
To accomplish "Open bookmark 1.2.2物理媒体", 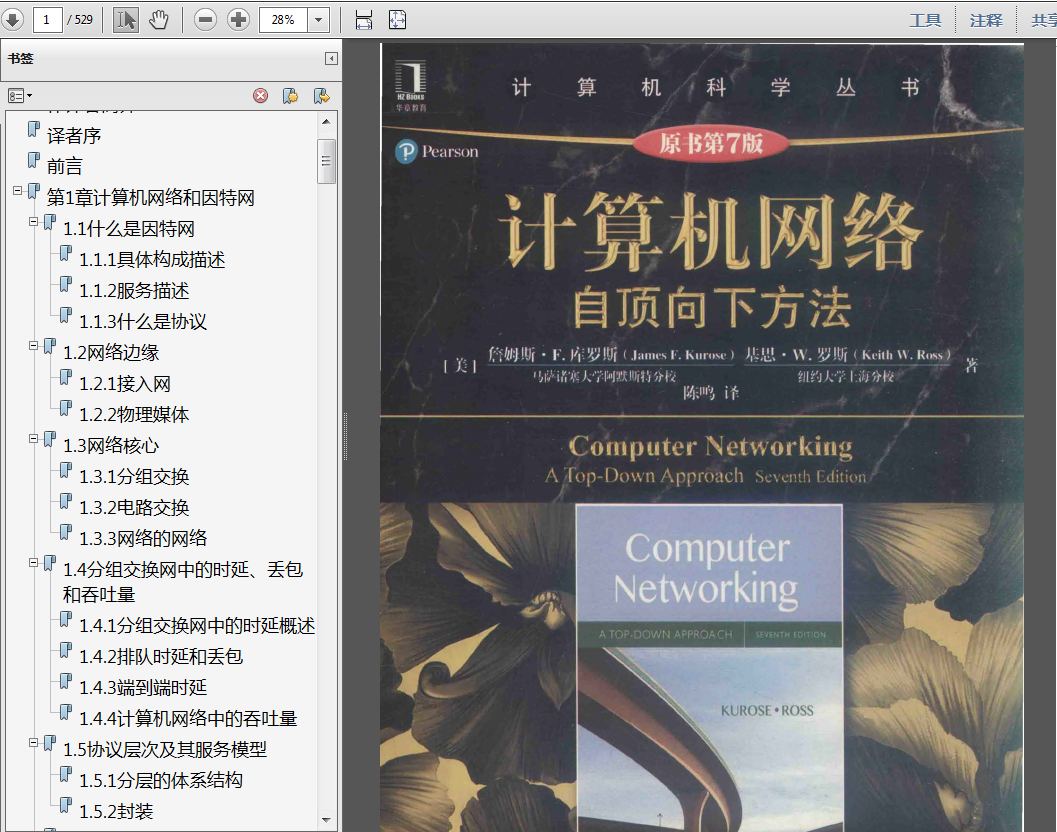I will (x=134, y=415).
